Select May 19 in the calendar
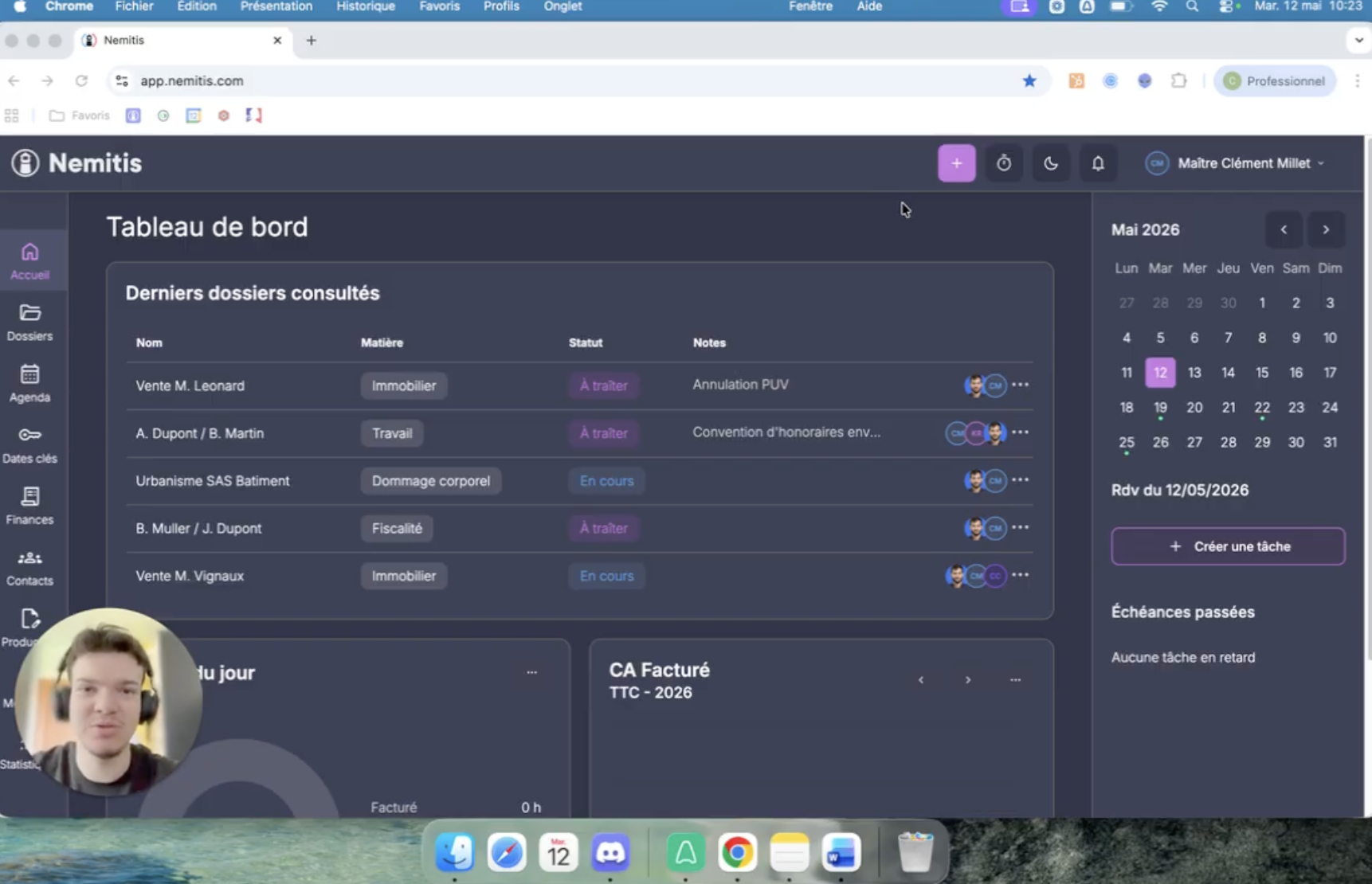This screenshot has width=1372, height=884. (1160, 407)
